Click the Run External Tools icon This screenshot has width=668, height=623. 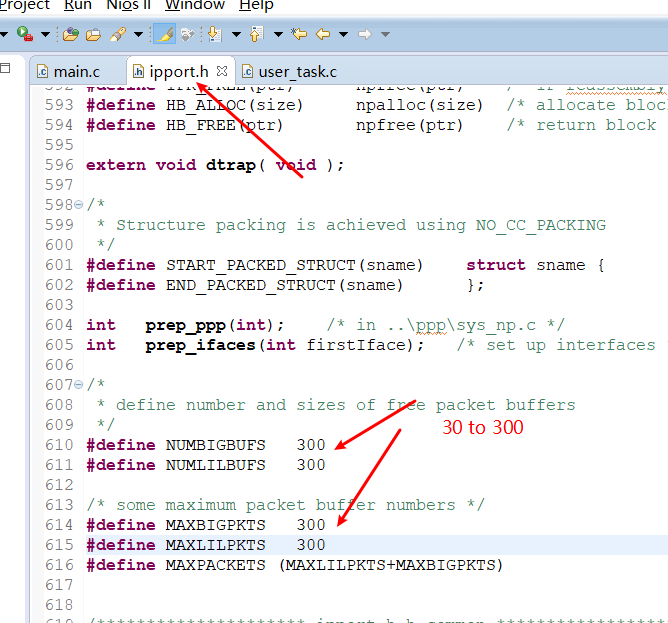[25, 34]
